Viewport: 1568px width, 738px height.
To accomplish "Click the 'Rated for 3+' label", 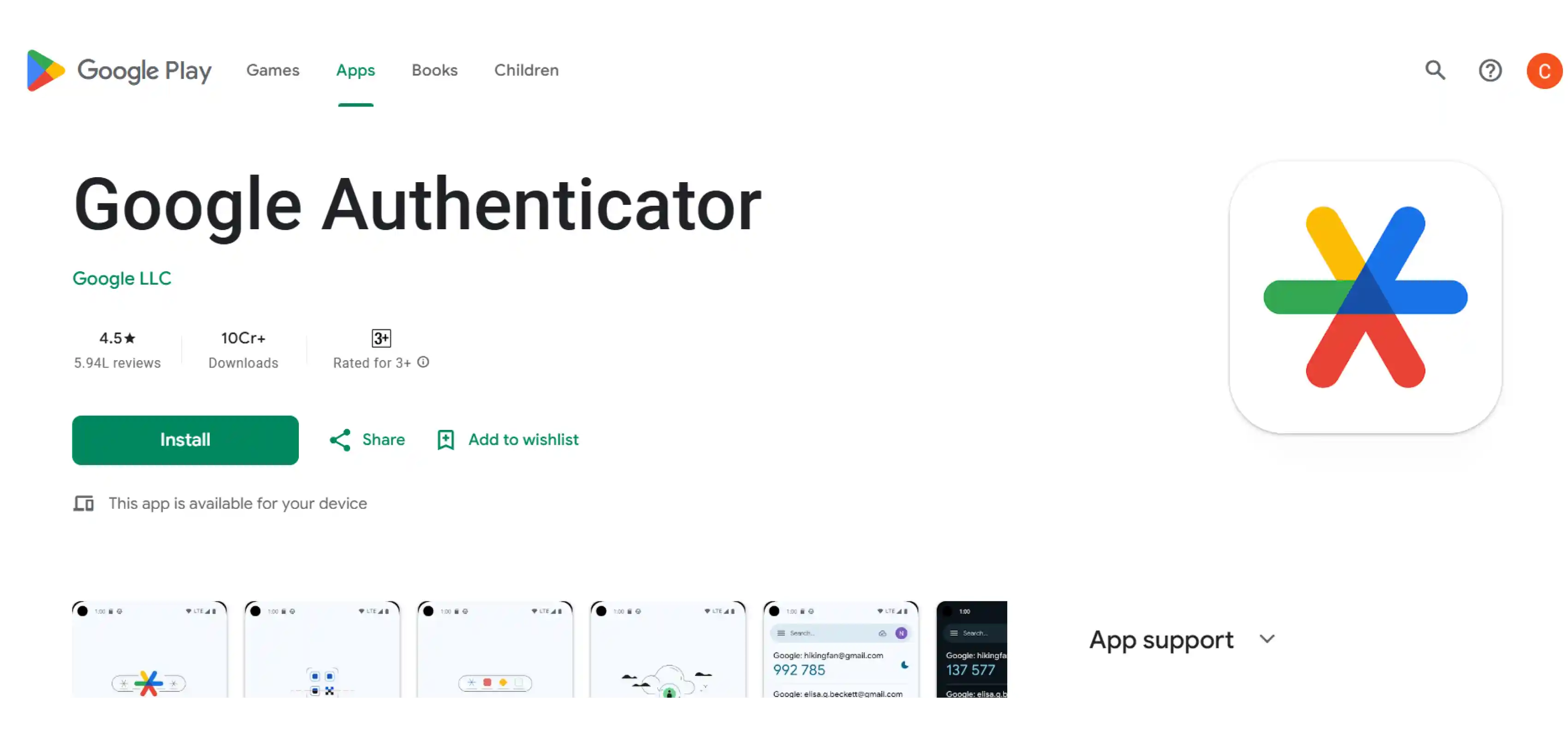I will [x=372, y=363].
